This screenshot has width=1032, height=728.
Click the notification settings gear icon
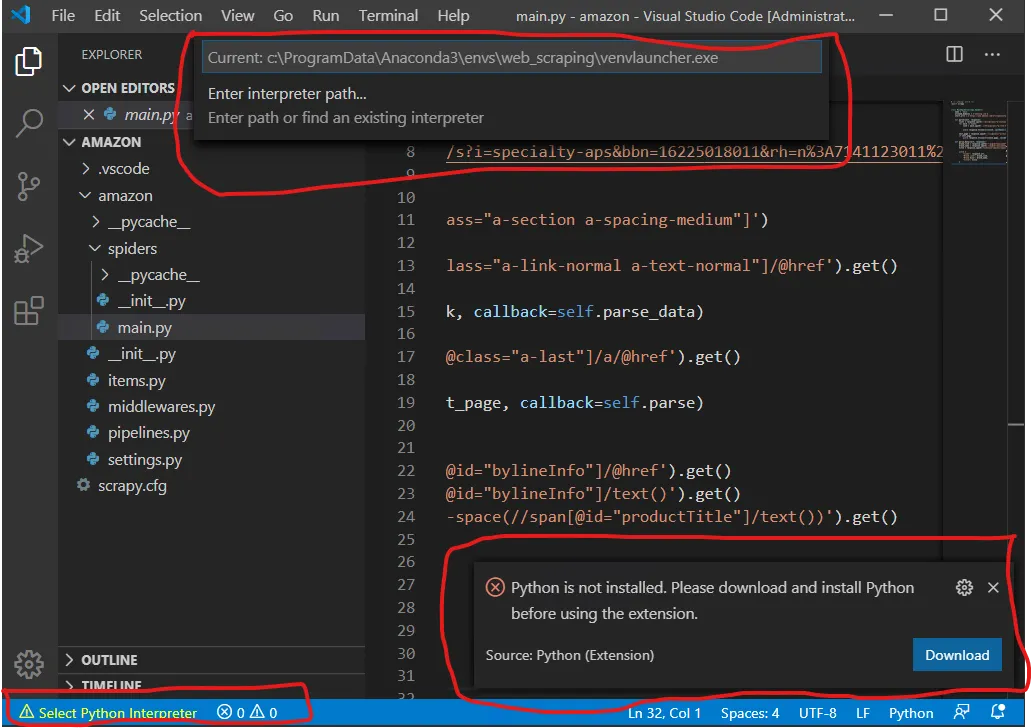tap(964, 587)
